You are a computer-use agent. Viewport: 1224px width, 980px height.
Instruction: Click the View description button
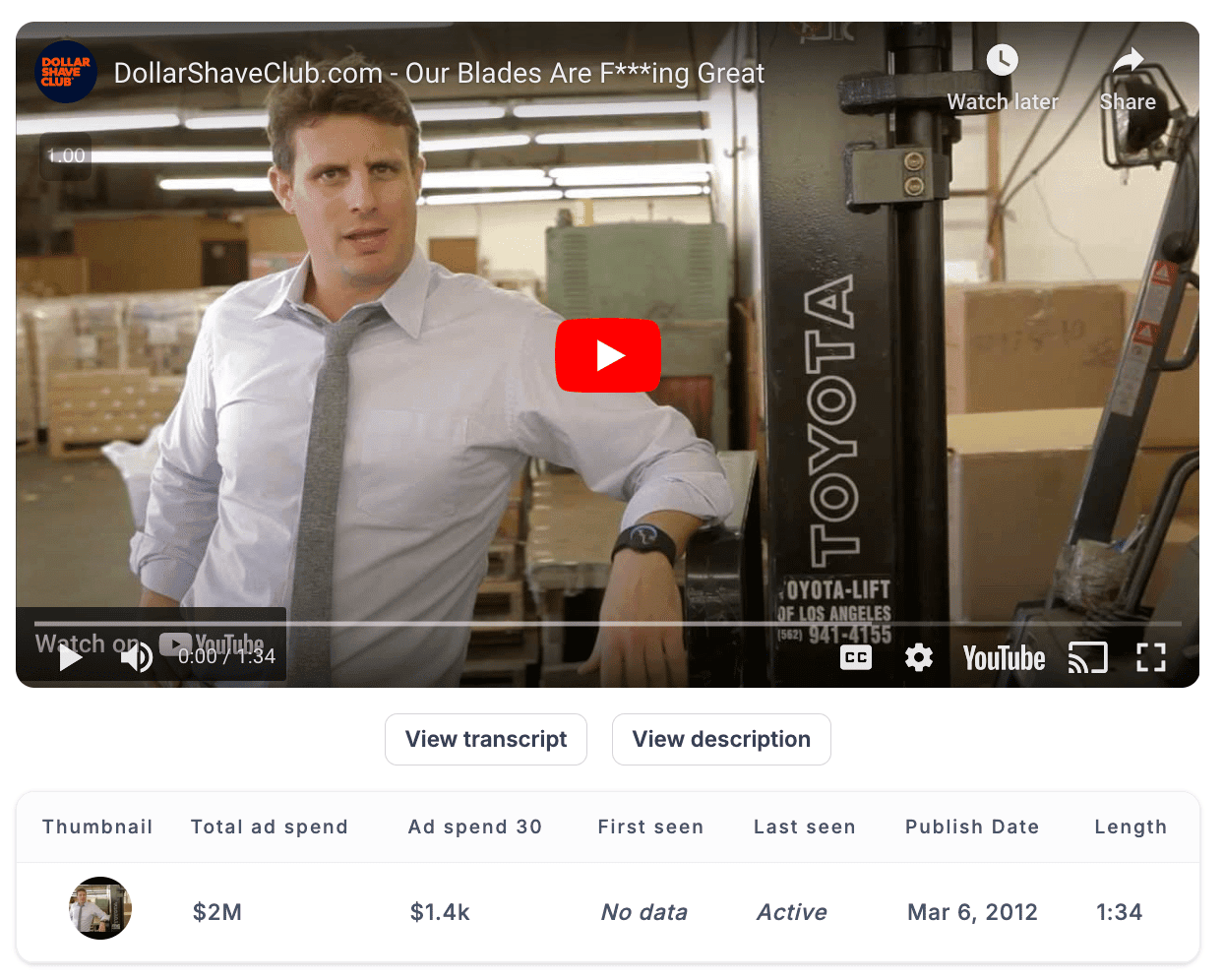tap(721, 739)
